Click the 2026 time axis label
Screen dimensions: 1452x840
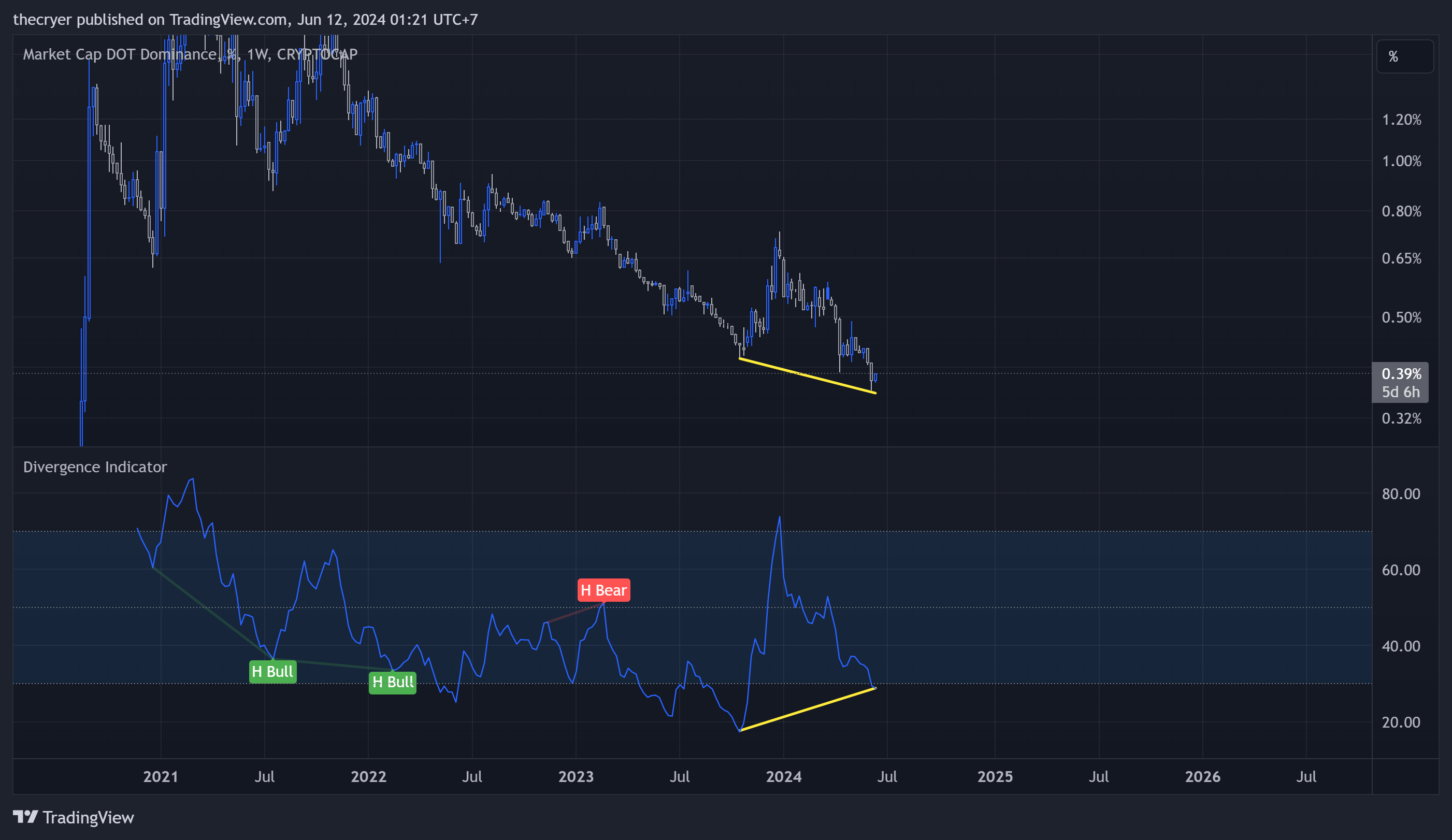[x=1202, y=777]
